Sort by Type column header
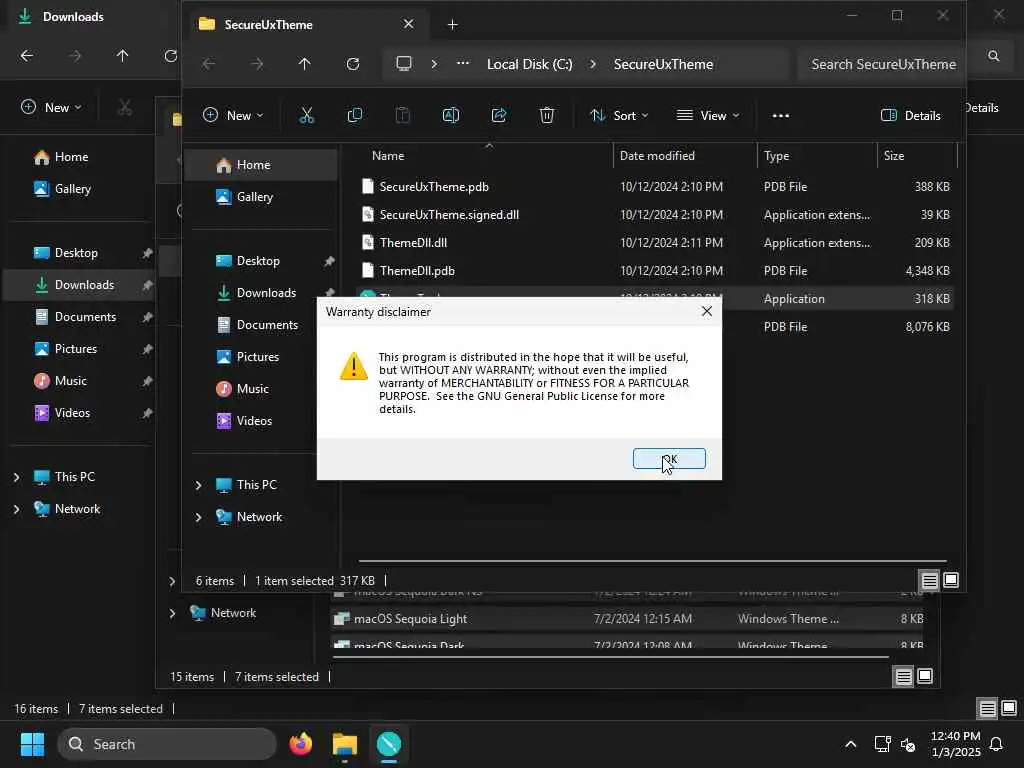This screenshot has width=1024, height=768. [x=776, y=156]
